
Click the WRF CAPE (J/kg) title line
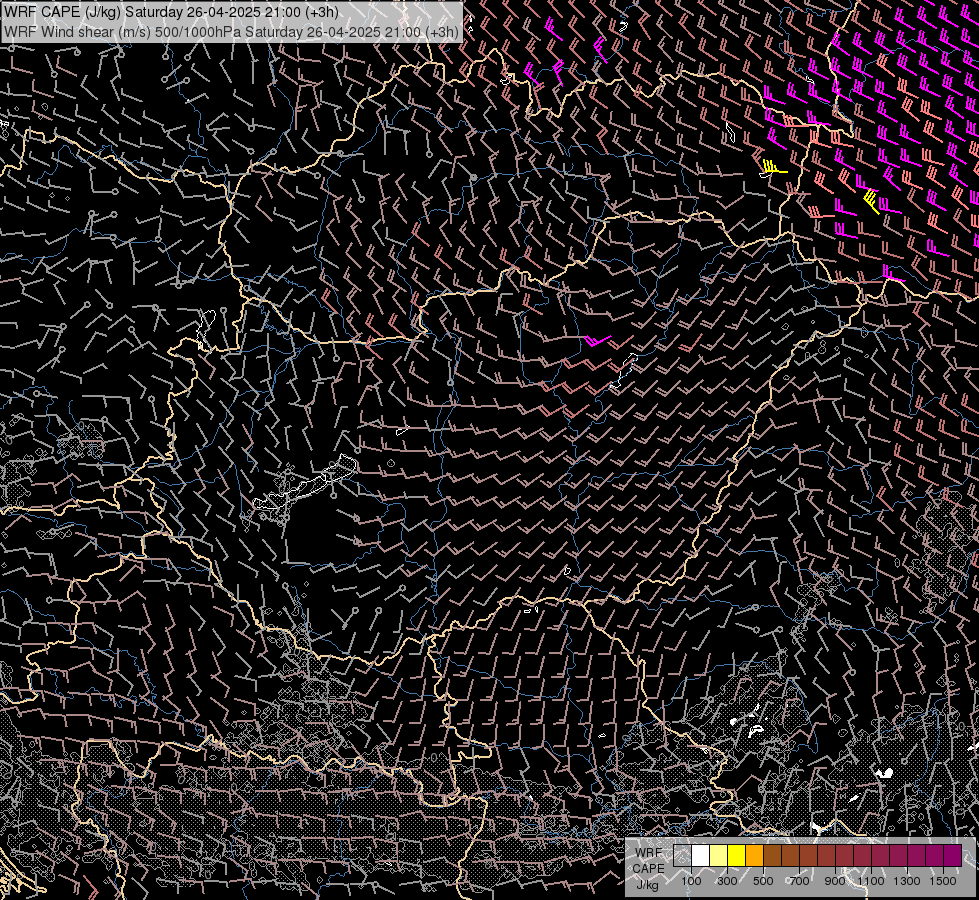point(171,12)
